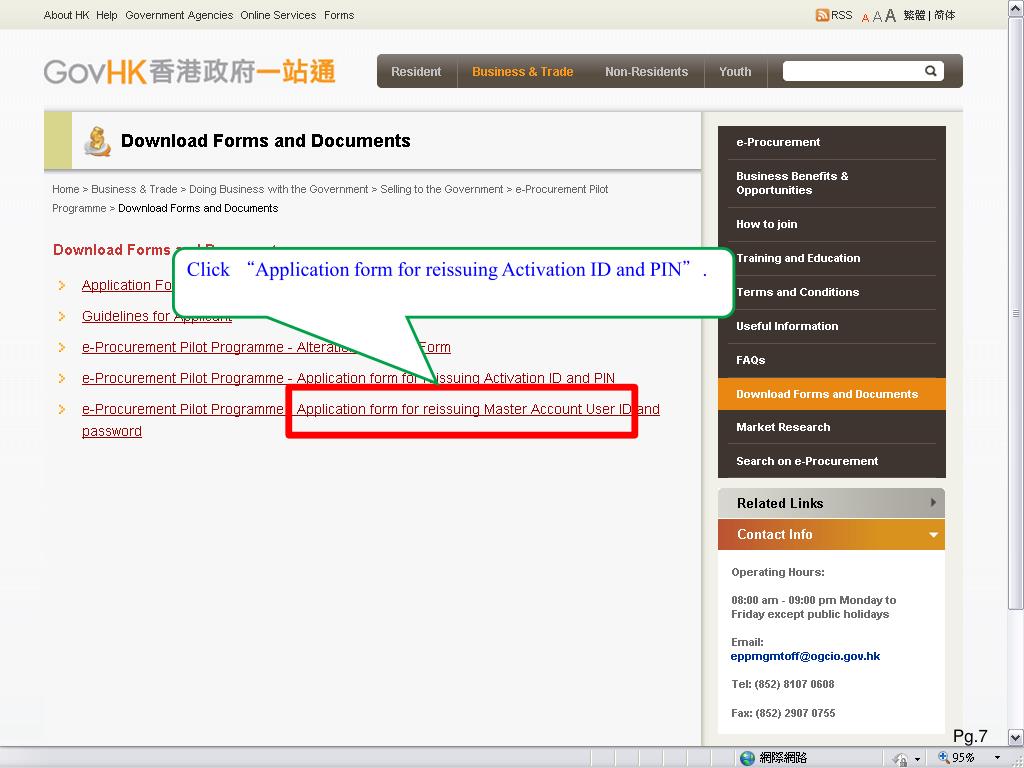
Task: Click the RSS feed icon
Action: (822, 15)
